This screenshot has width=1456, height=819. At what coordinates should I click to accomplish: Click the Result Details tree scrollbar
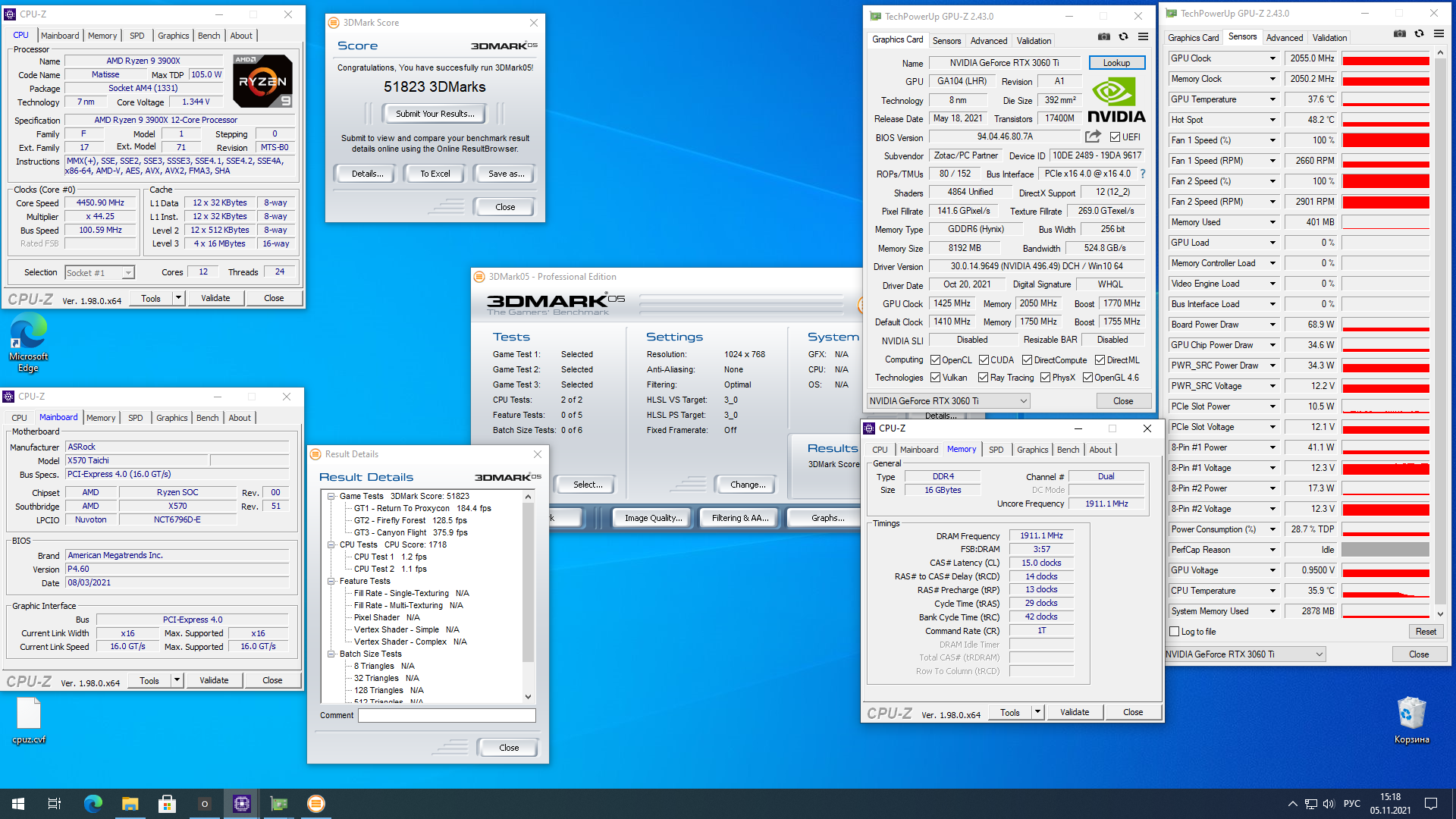pyautogui.click(x=529, y=597)
